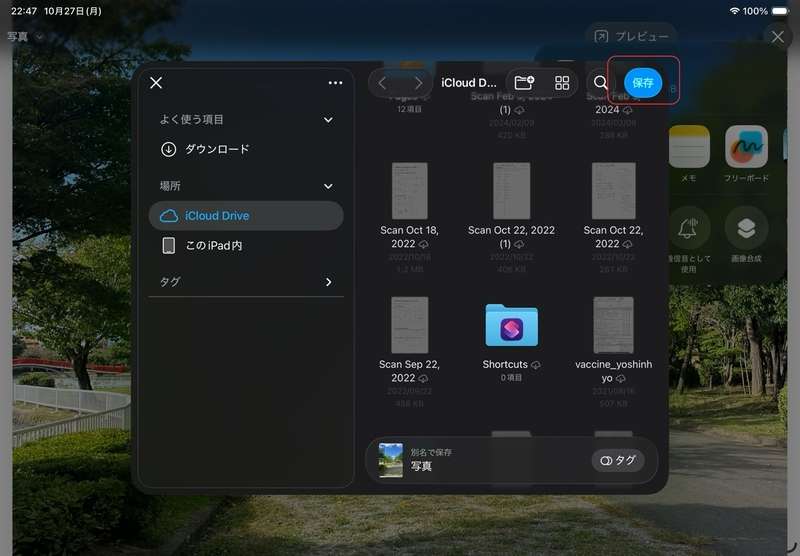Open the Scan Oct 22, 2022 document thumbnail
Image resolution: width=800 pixels, height=556 pixels.
point(613,191)
